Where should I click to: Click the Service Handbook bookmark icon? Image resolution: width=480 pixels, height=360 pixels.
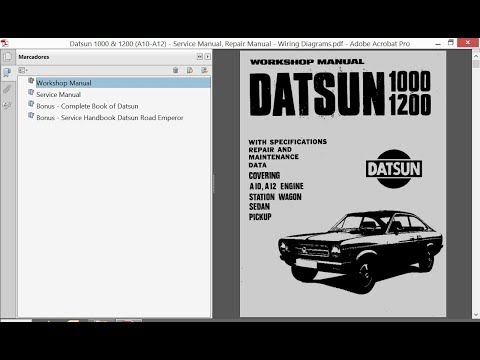[31, 116]
